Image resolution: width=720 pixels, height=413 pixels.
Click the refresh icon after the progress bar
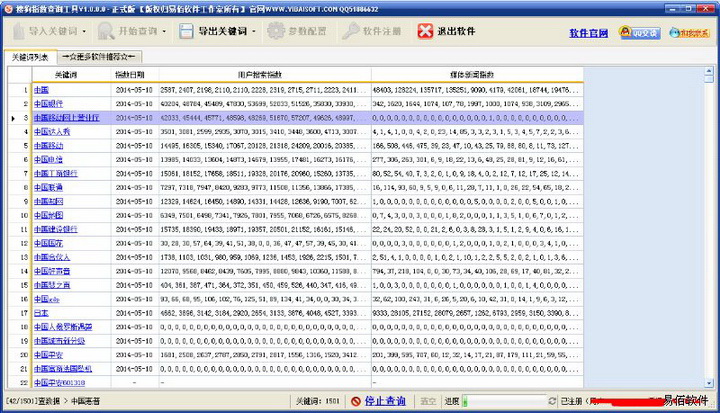point(552,401)
